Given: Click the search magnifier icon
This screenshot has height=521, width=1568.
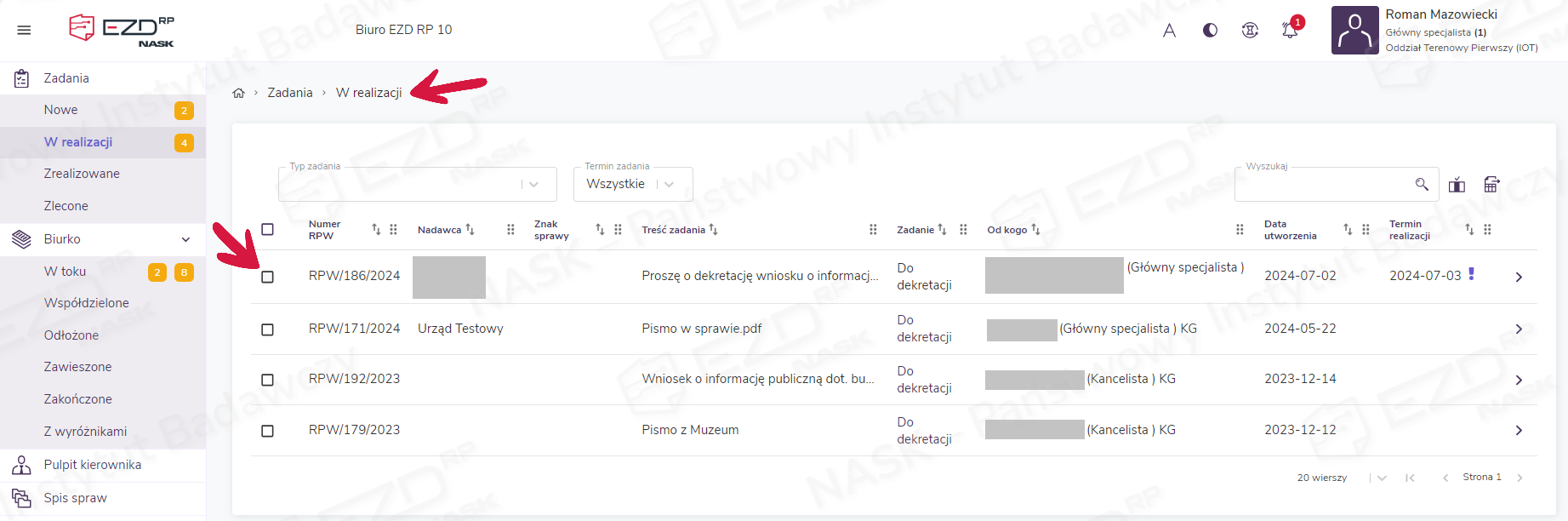Looking at the screenshot, I should 1421,184.
